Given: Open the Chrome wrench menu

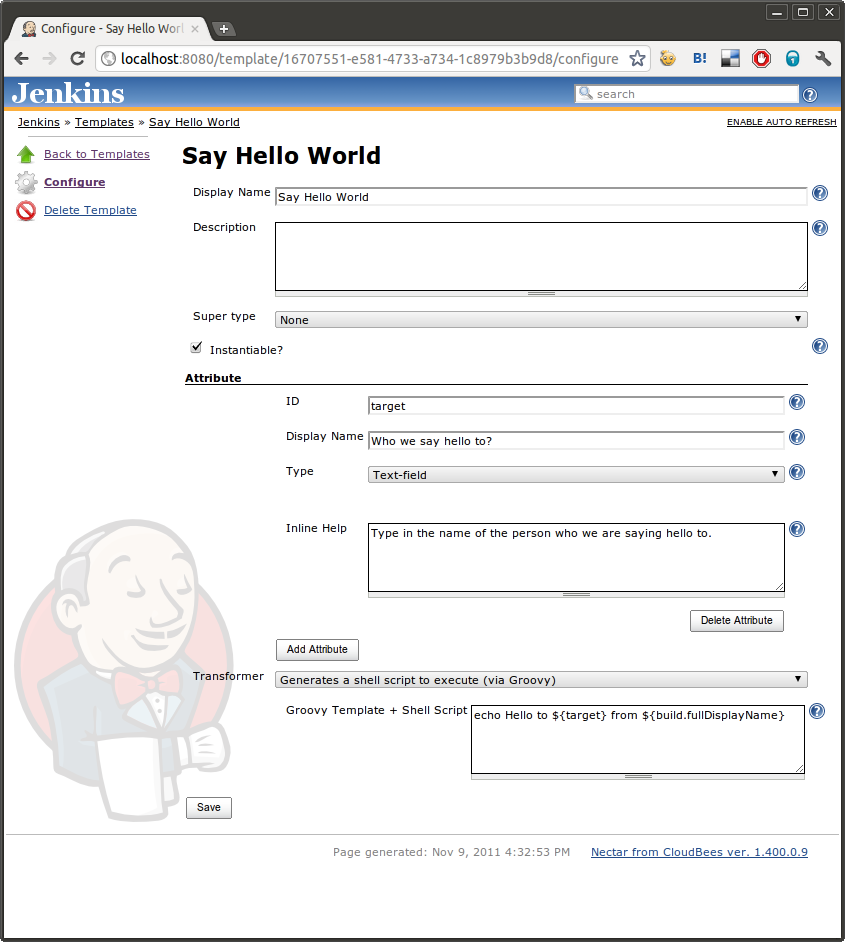Looking at the screenshot, I should point(823,58).
